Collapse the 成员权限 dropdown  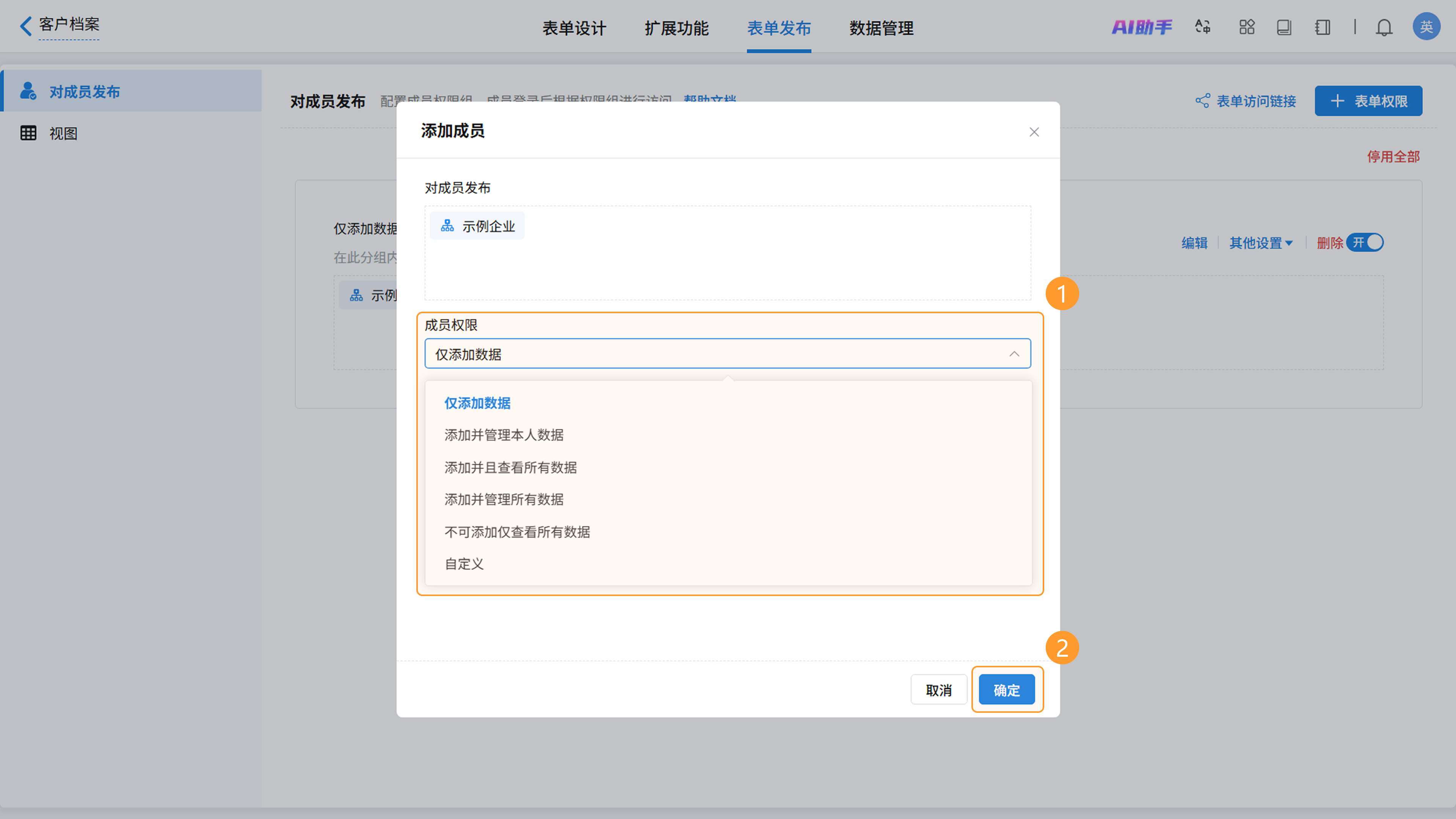1014,354
